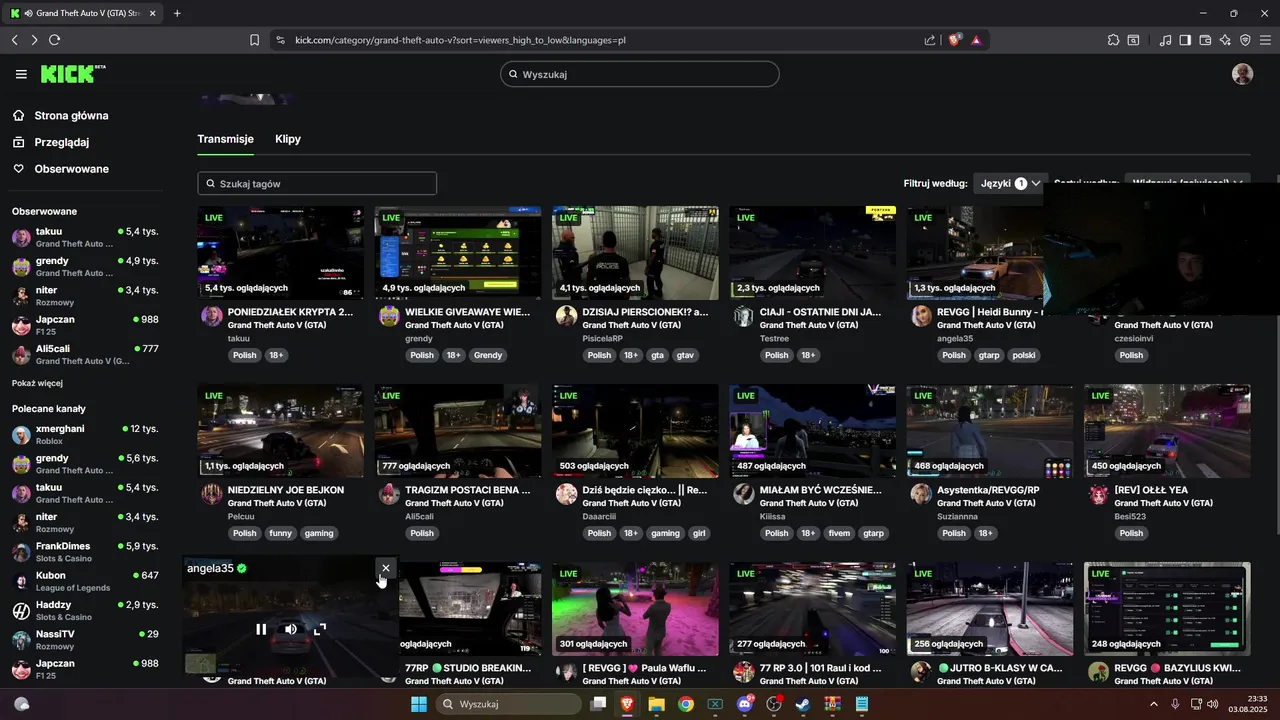1280x720 pixels.
Task: Open the Brave main menu
Action: click(1265, 40)
